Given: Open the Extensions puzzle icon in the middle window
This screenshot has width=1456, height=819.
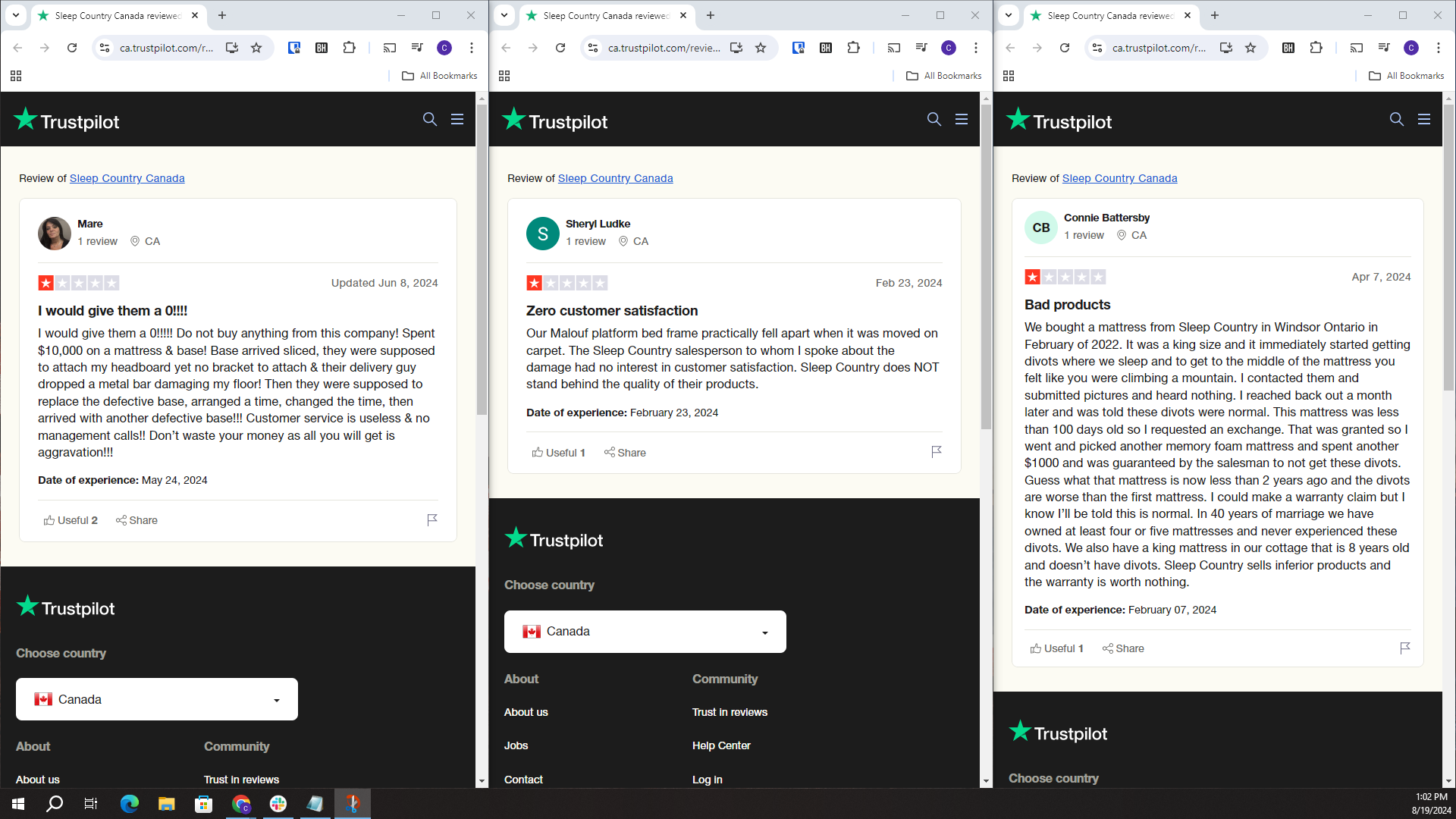Looking at the screenshot, I should pos(853,48).
